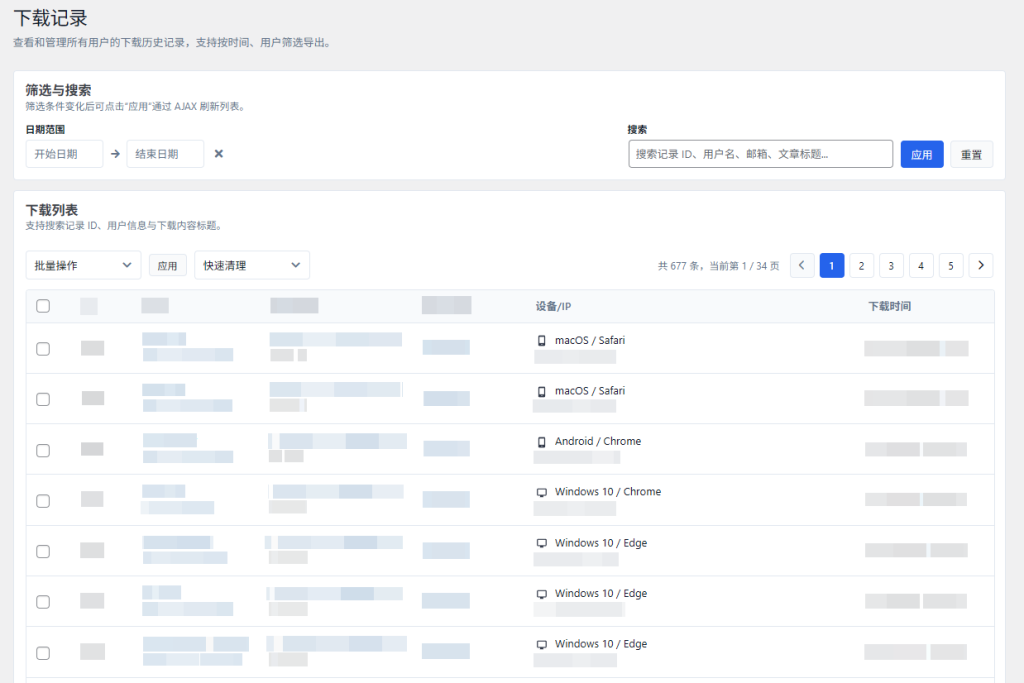This screenshot has width=1024, height=683.
Task: Apply filters with the blue 应用 button
Action: click(x=921, y=153)
